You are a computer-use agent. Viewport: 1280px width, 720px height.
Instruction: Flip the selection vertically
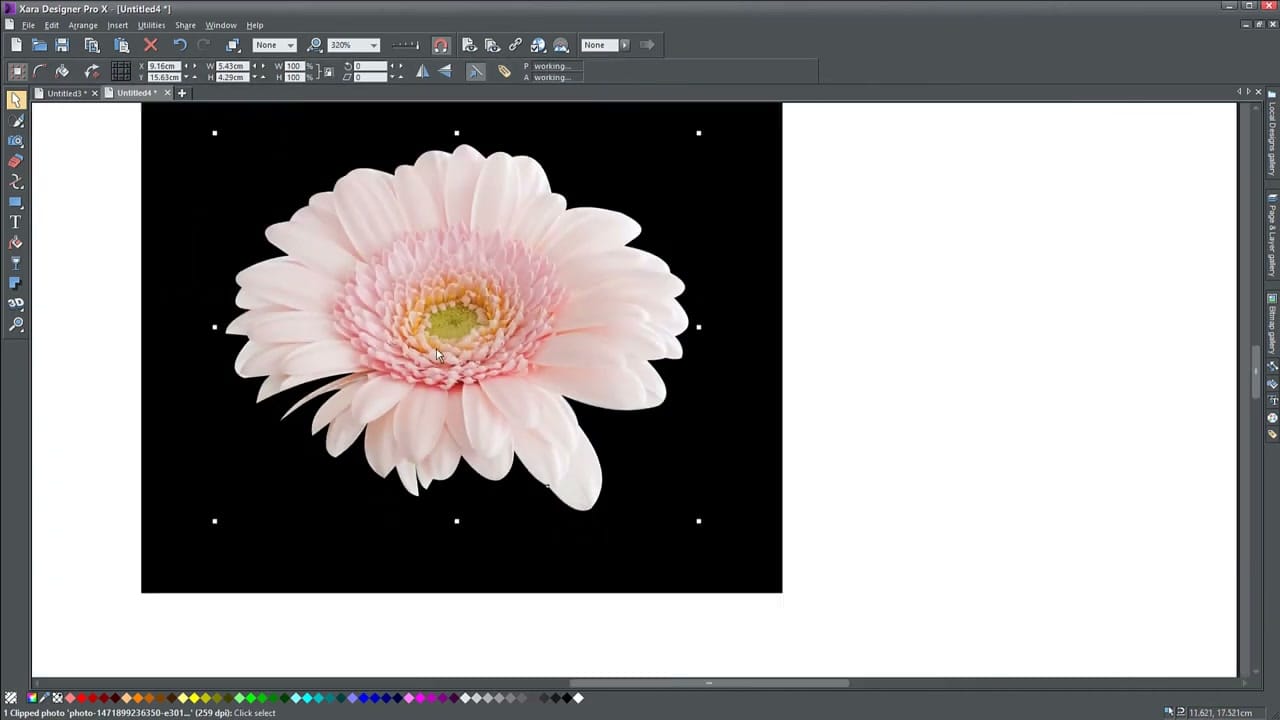pos(445,70)
